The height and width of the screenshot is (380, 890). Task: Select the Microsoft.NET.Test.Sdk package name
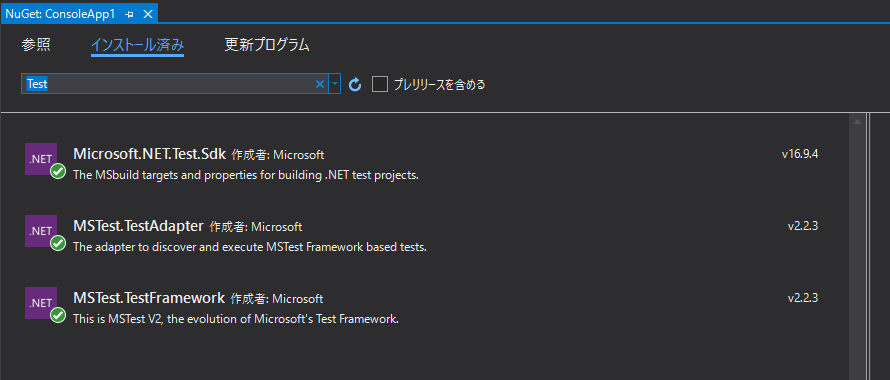(x=150, y=154)
